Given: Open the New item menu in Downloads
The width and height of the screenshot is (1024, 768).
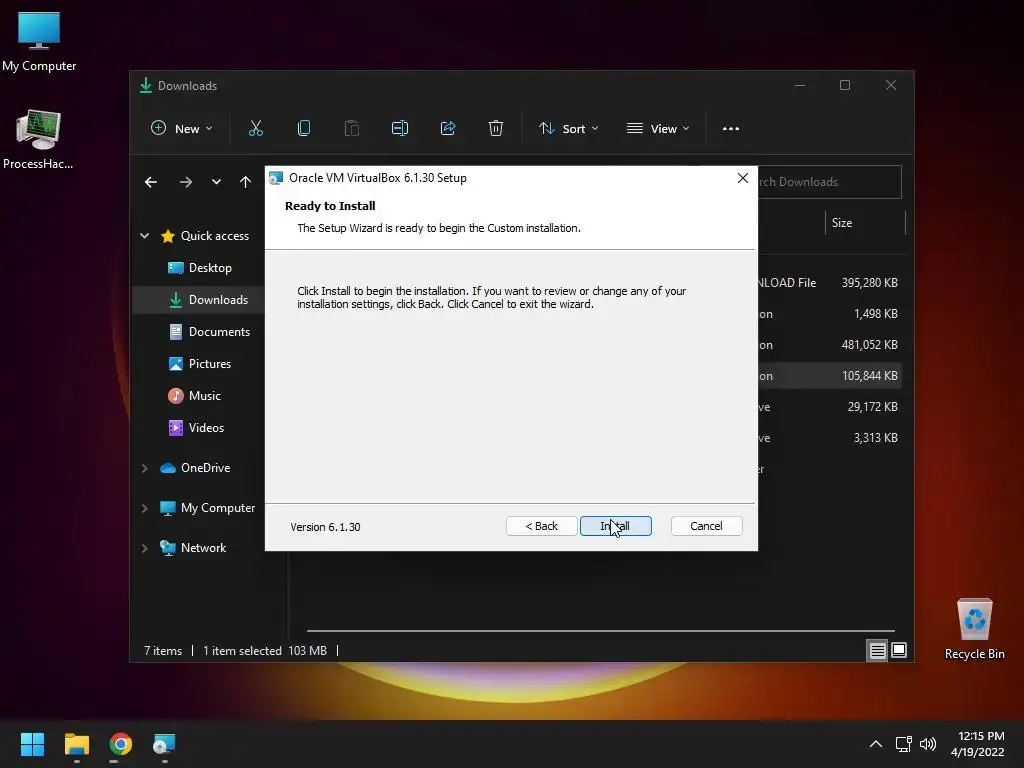Looking at the screenshot, I should click(182, 129).
